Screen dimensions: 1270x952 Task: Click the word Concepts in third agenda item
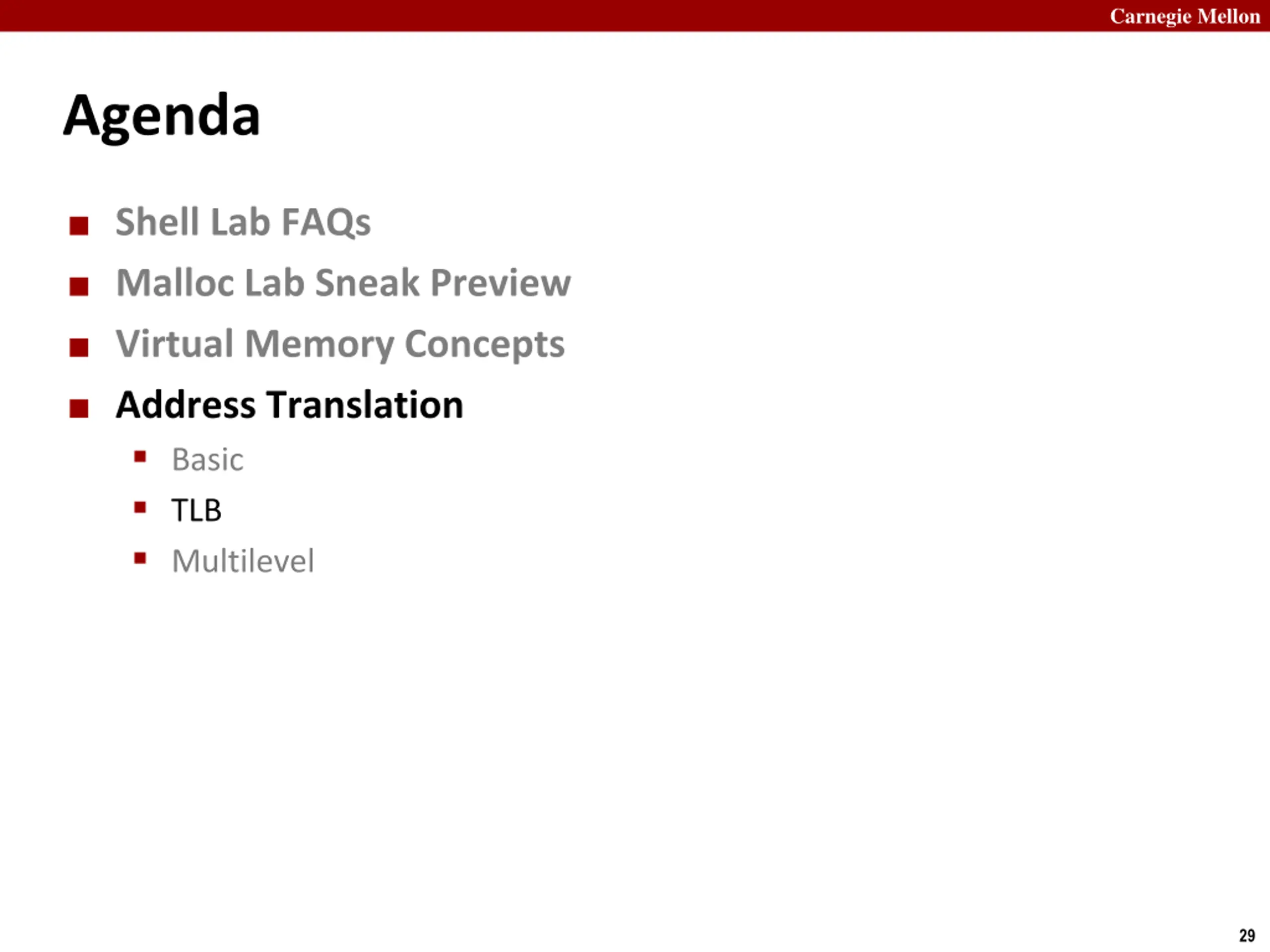(x=485, y=345)
